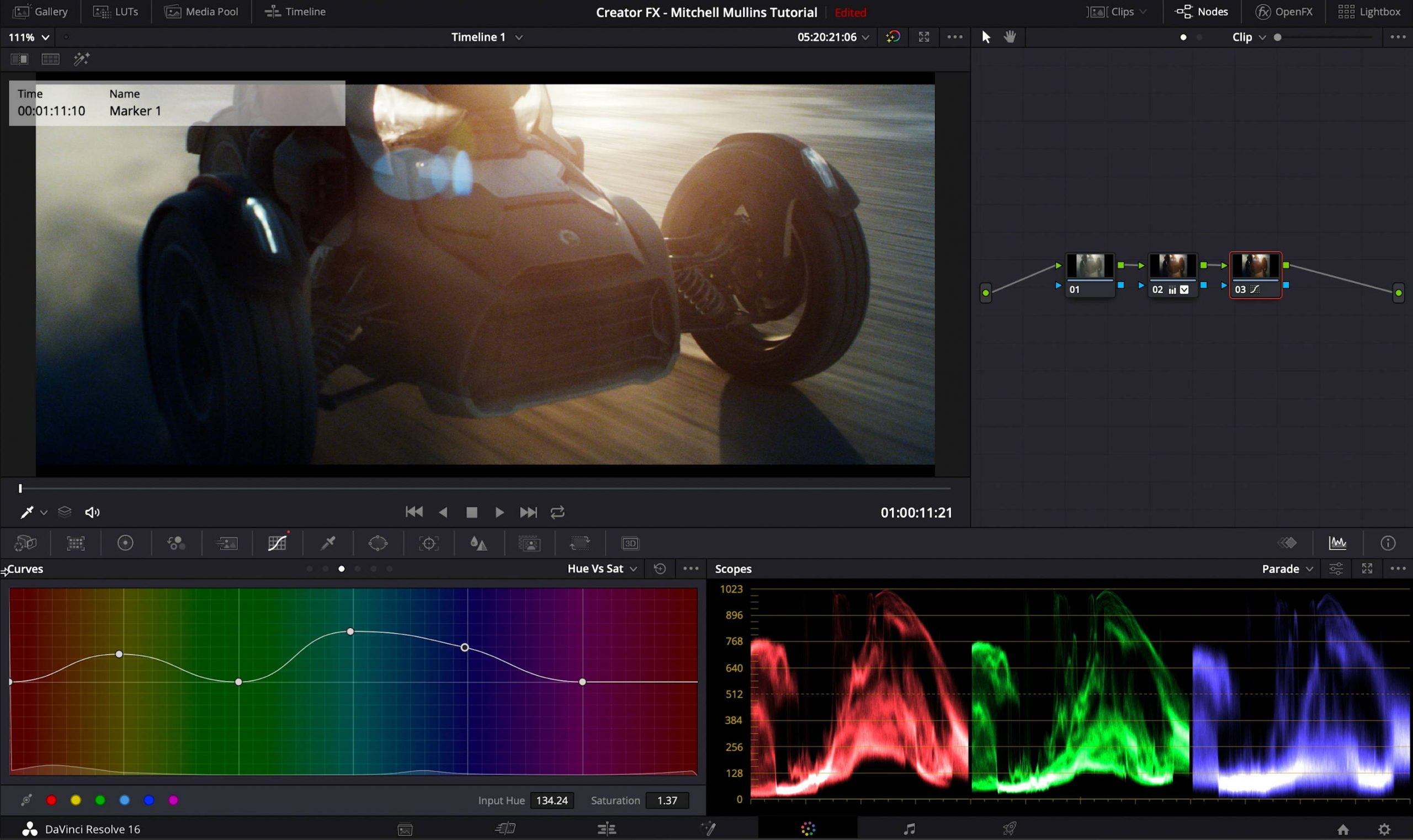
Task: Select the yellow hue swatch
Action: click(x=76, y=800)
